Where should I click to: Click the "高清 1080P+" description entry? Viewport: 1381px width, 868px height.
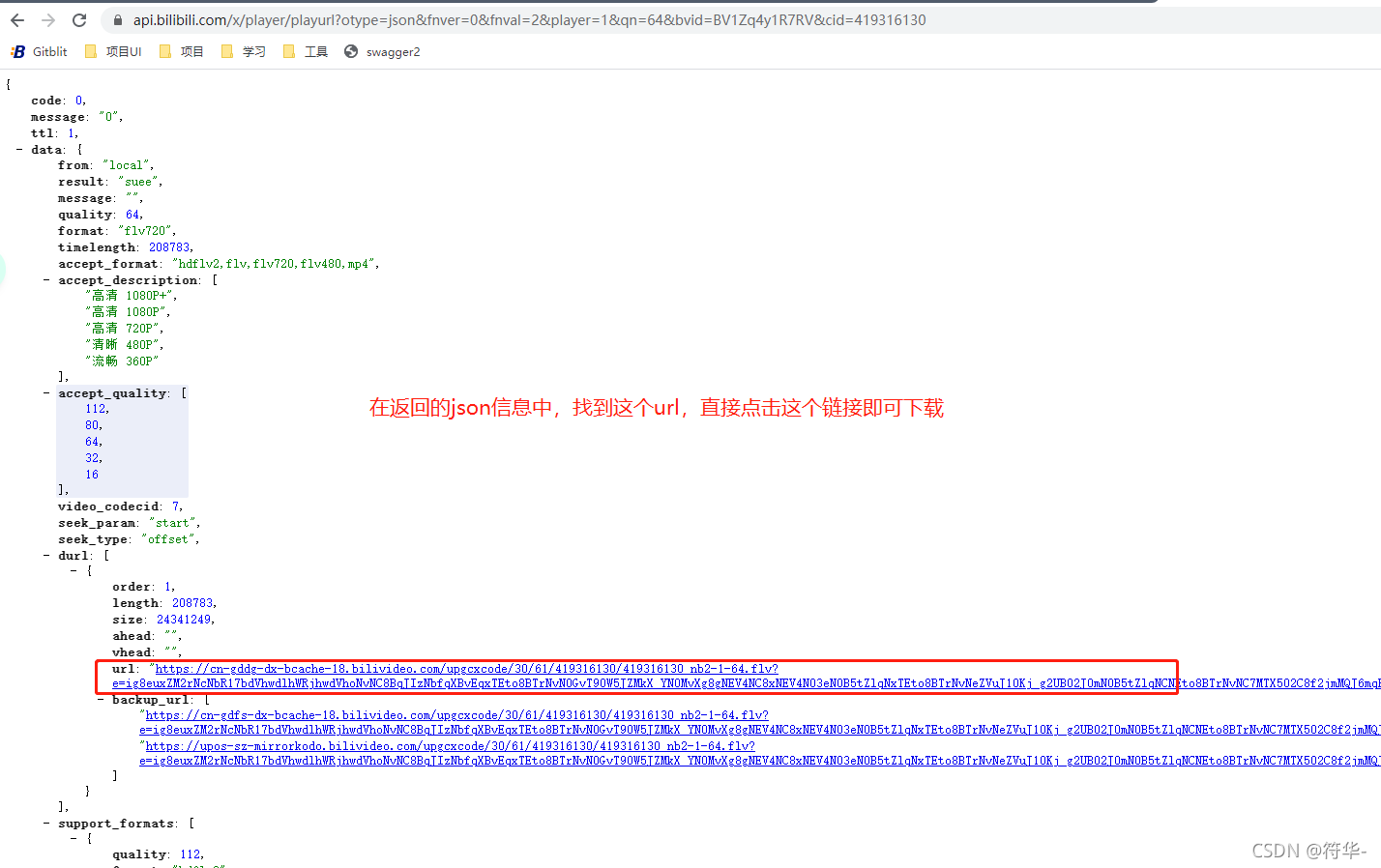(130, 296)
